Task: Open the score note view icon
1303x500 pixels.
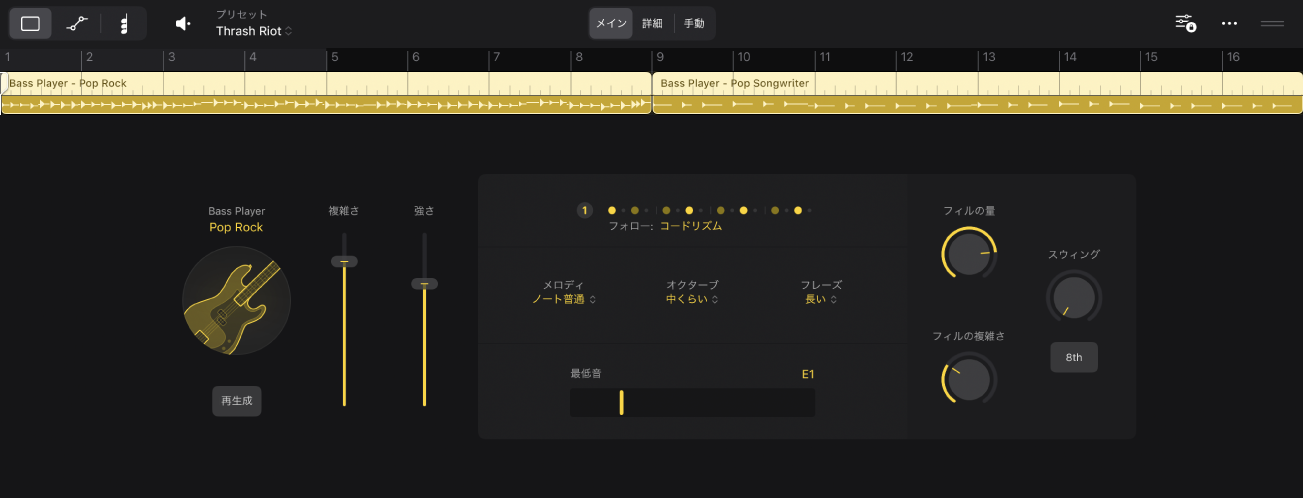Action: tap(124, 23)
